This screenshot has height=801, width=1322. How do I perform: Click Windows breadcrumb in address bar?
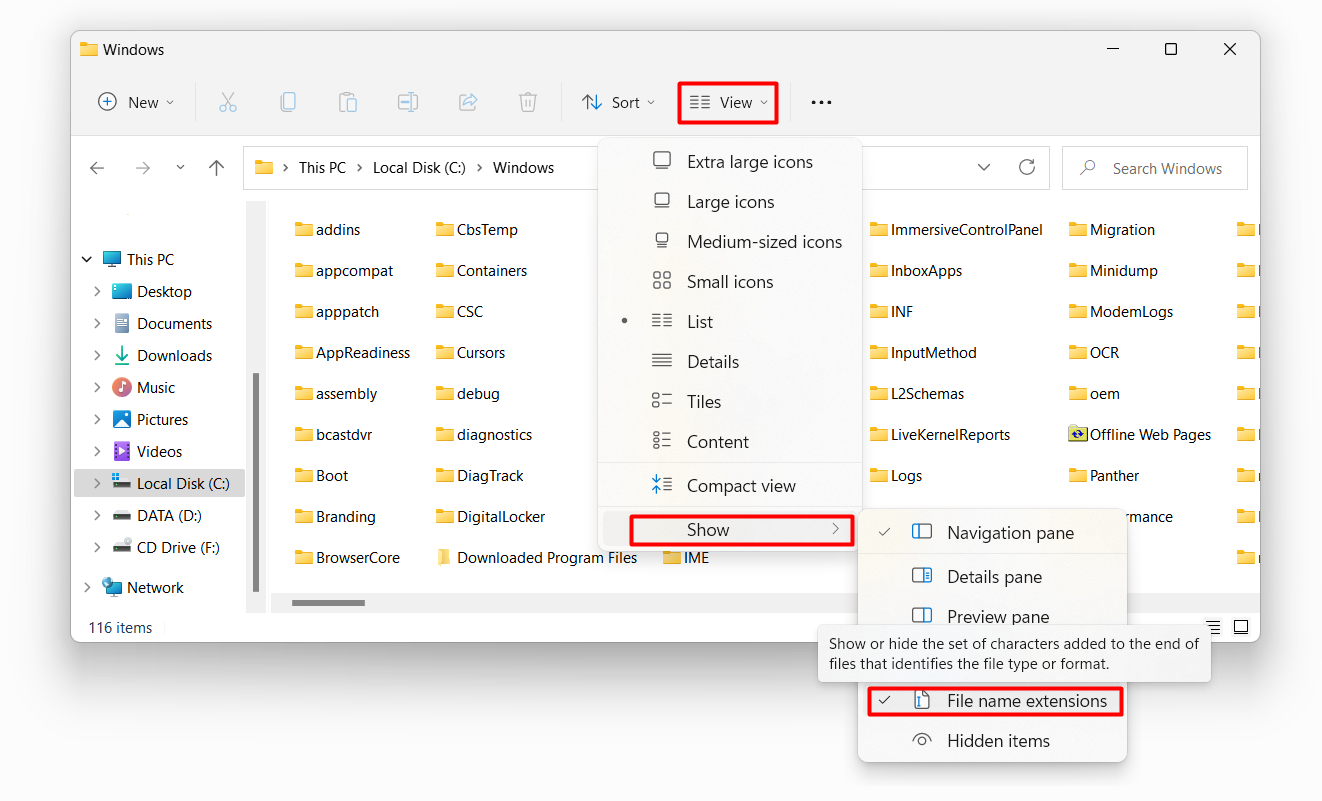(x=523, y=168)
